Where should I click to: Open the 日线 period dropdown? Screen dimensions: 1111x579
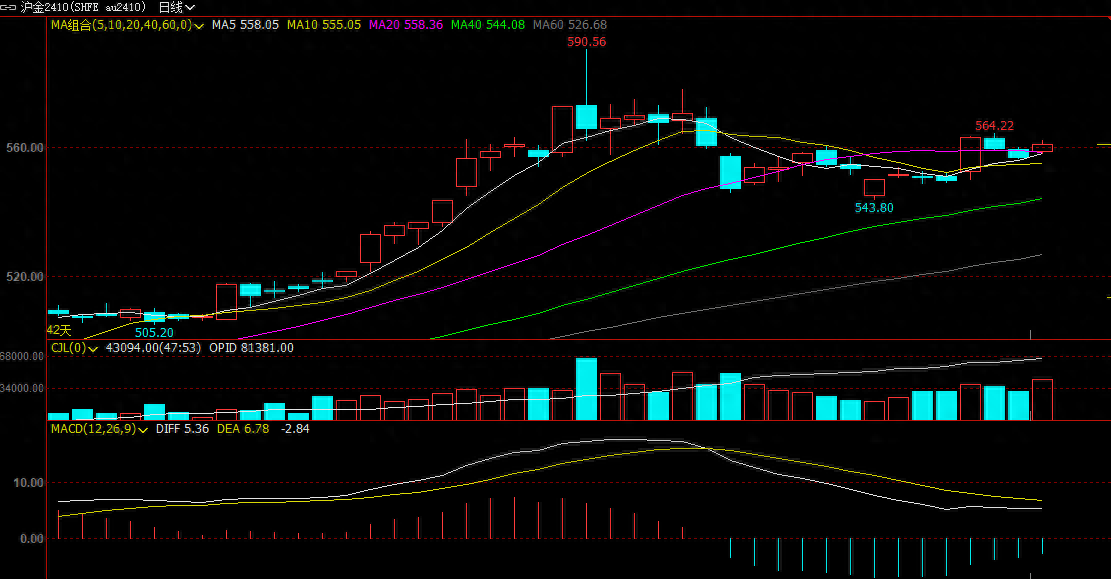(177, 7)
